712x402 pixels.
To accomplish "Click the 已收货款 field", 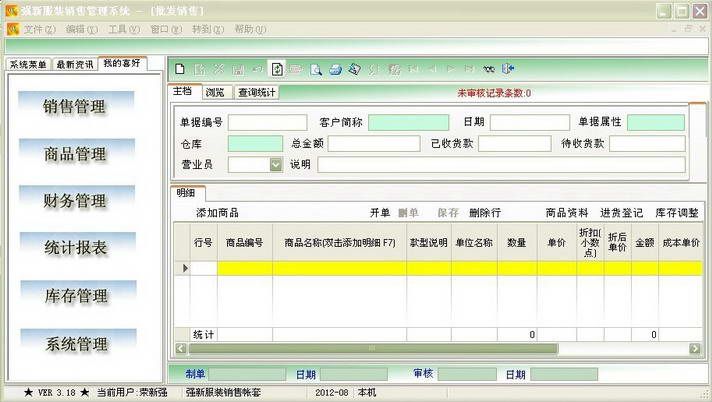I will click(x=515, y=144).
